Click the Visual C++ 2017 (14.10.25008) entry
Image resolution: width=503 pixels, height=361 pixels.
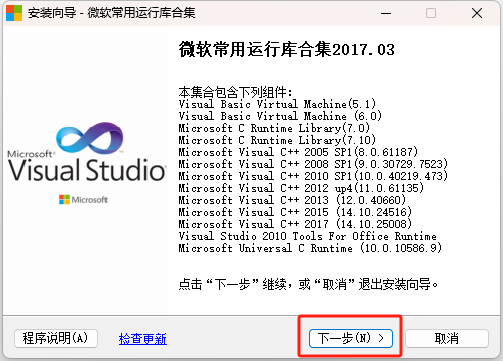pos(295,224)
